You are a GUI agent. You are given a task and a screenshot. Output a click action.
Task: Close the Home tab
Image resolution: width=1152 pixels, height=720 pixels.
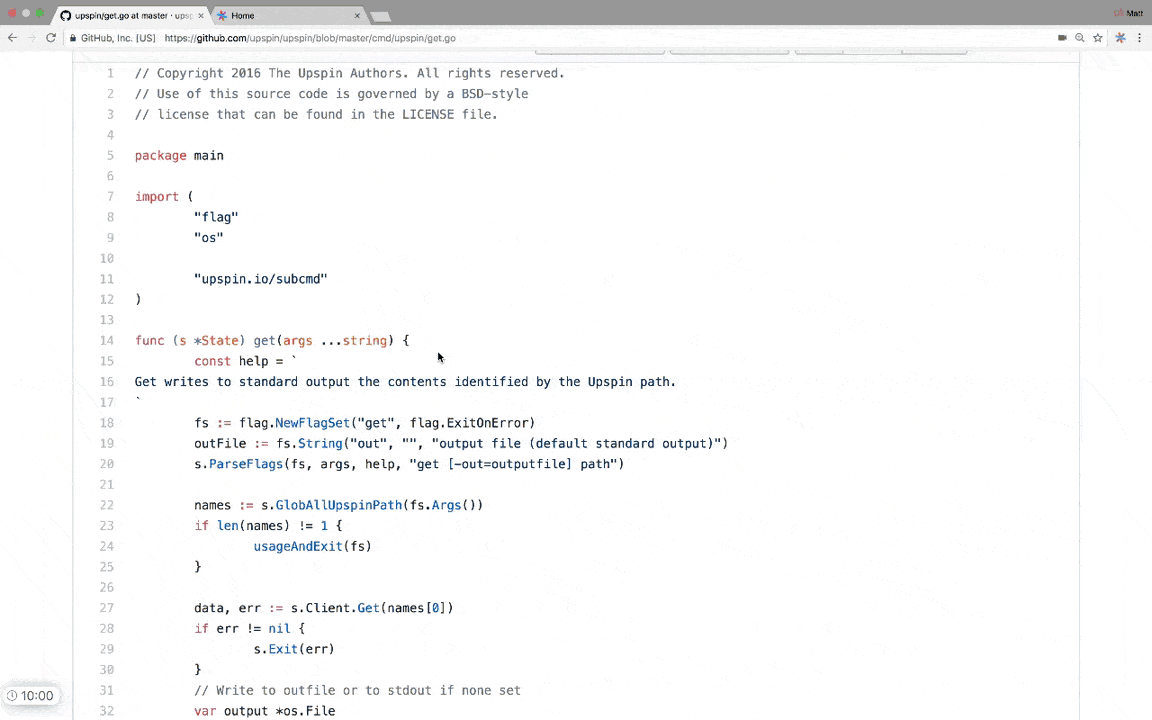357,15
